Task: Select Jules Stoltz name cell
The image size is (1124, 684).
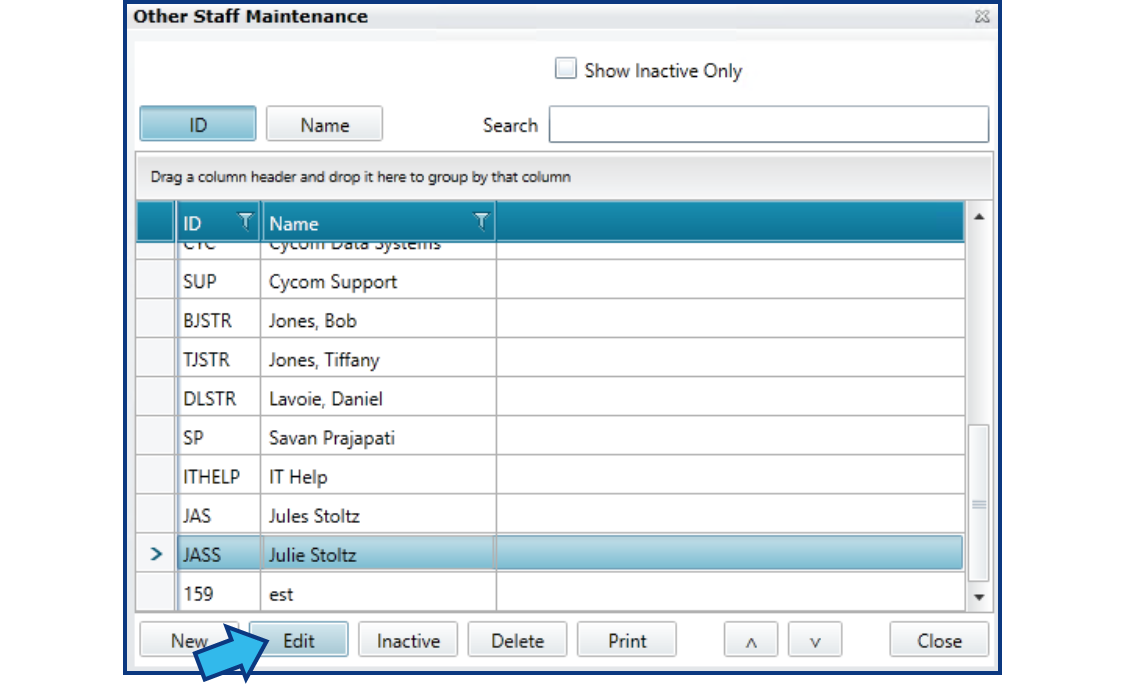Action: (x=378, y=514)
